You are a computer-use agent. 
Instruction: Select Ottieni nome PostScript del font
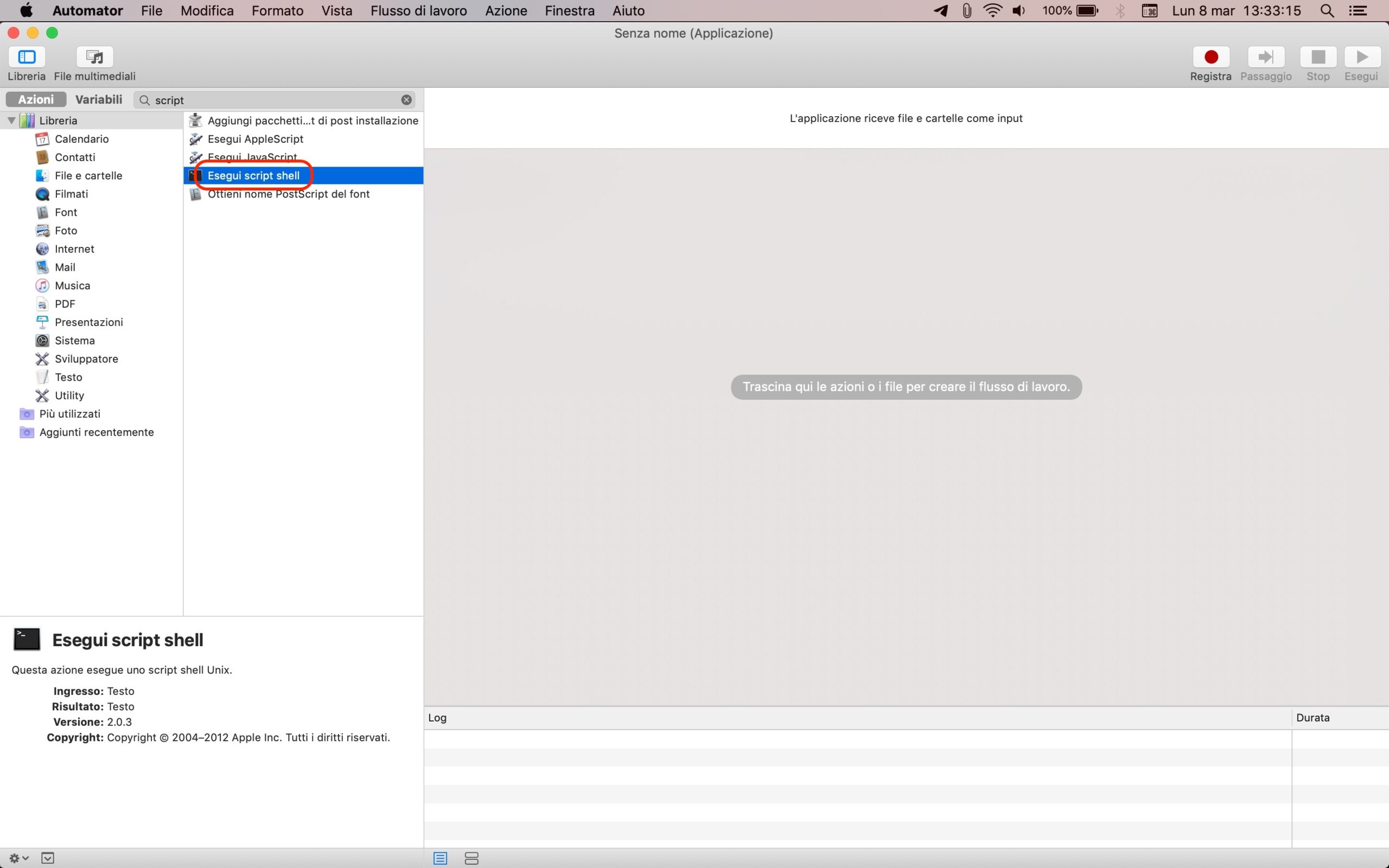point(288,194)
